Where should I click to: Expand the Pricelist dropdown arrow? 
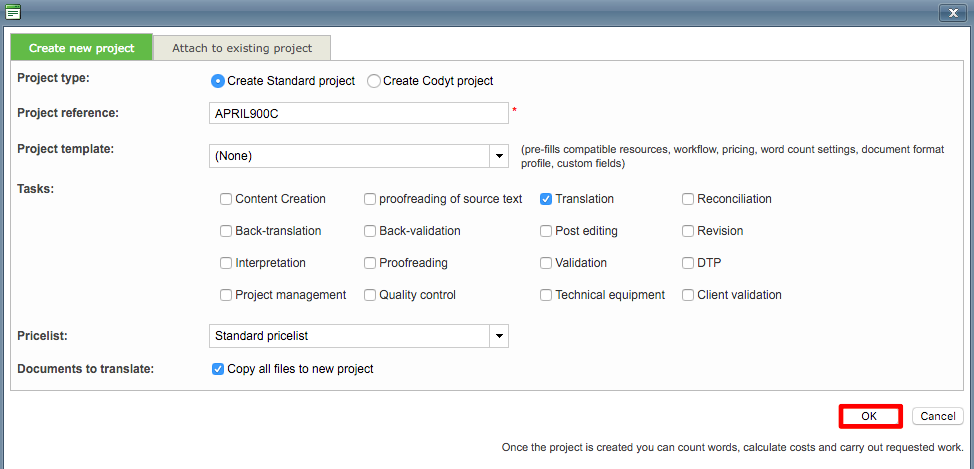pos(498,336)
